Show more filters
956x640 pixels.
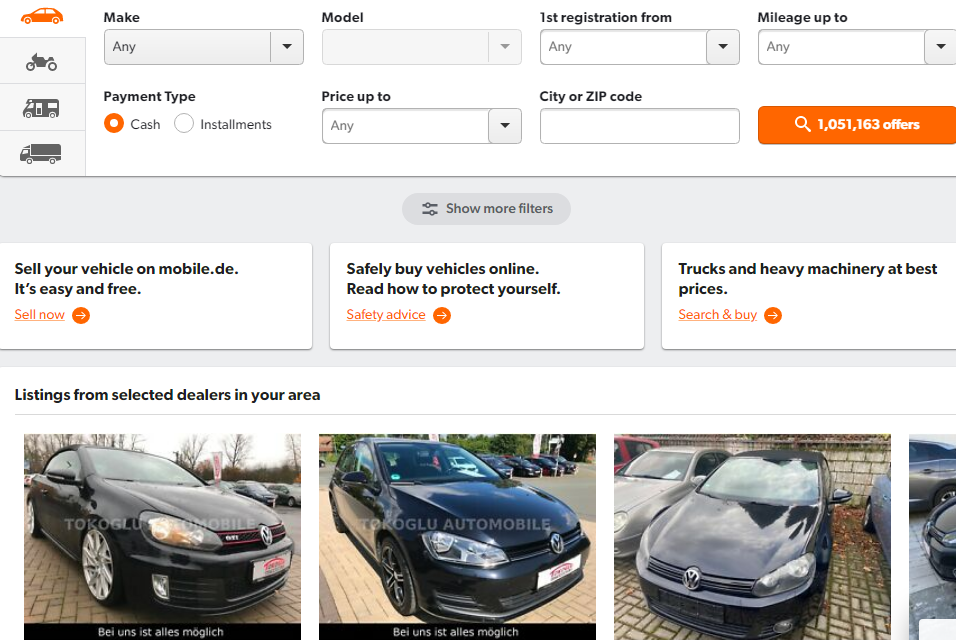click(487, 209)
